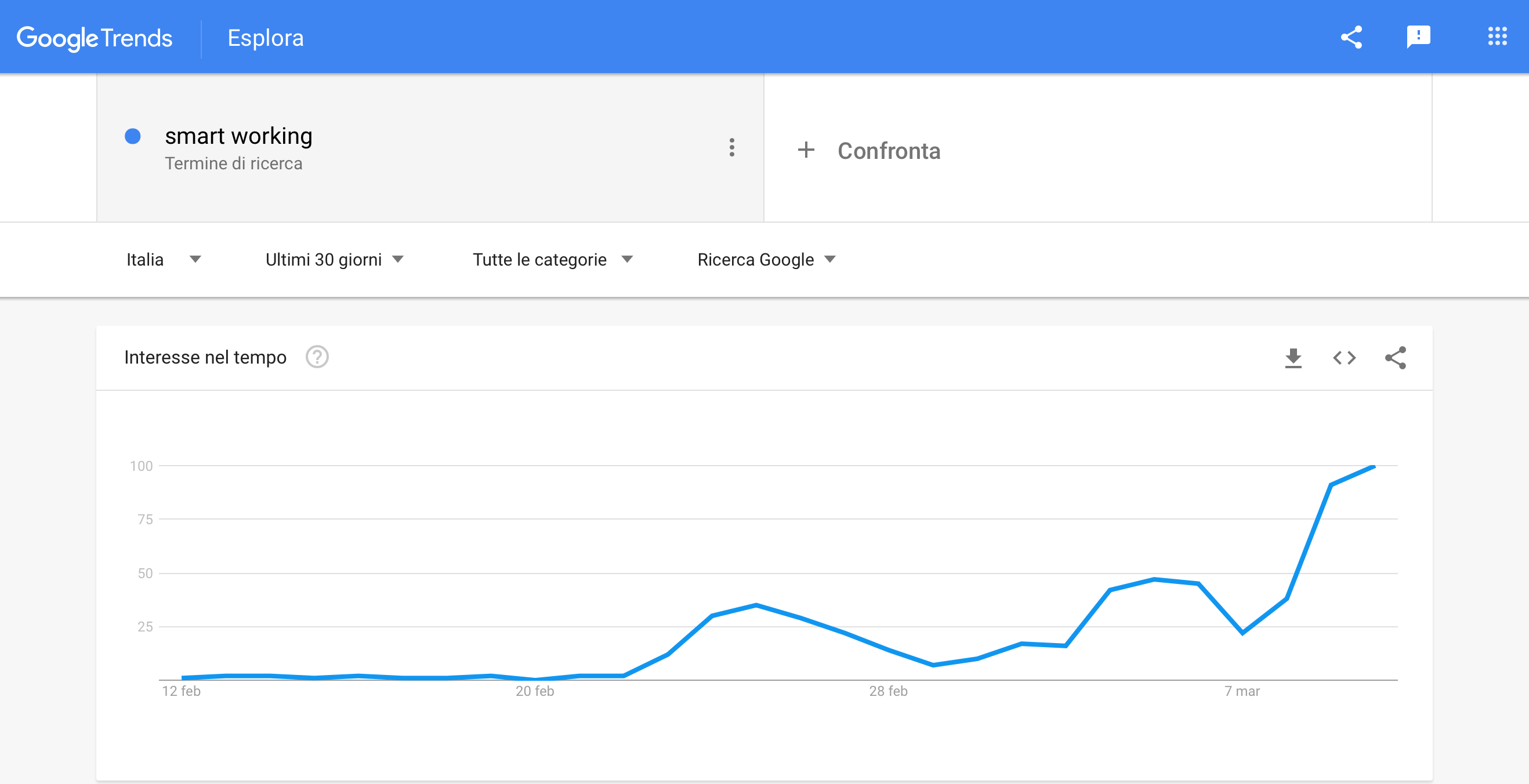
Task: Share the Interesse nel tempo chart
Action: (1396, 358)
